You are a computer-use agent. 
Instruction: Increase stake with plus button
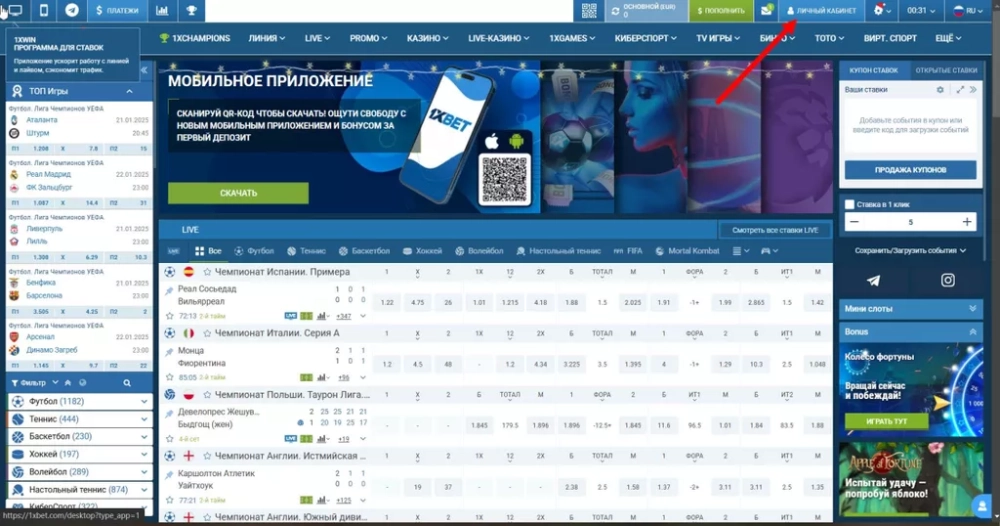click(x=967, y=222)
